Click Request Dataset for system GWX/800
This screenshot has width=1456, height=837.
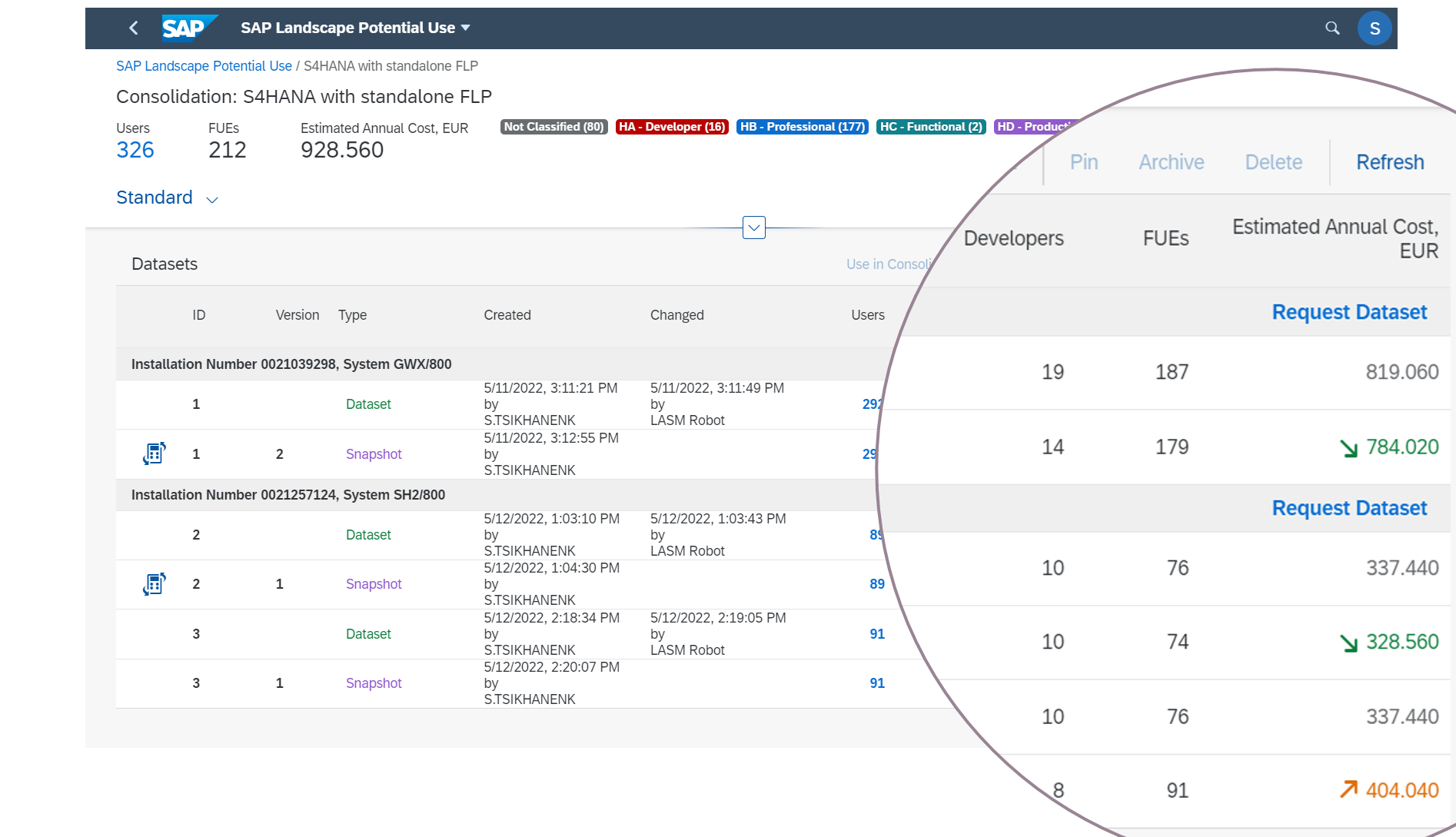[x=1349, y=312]
